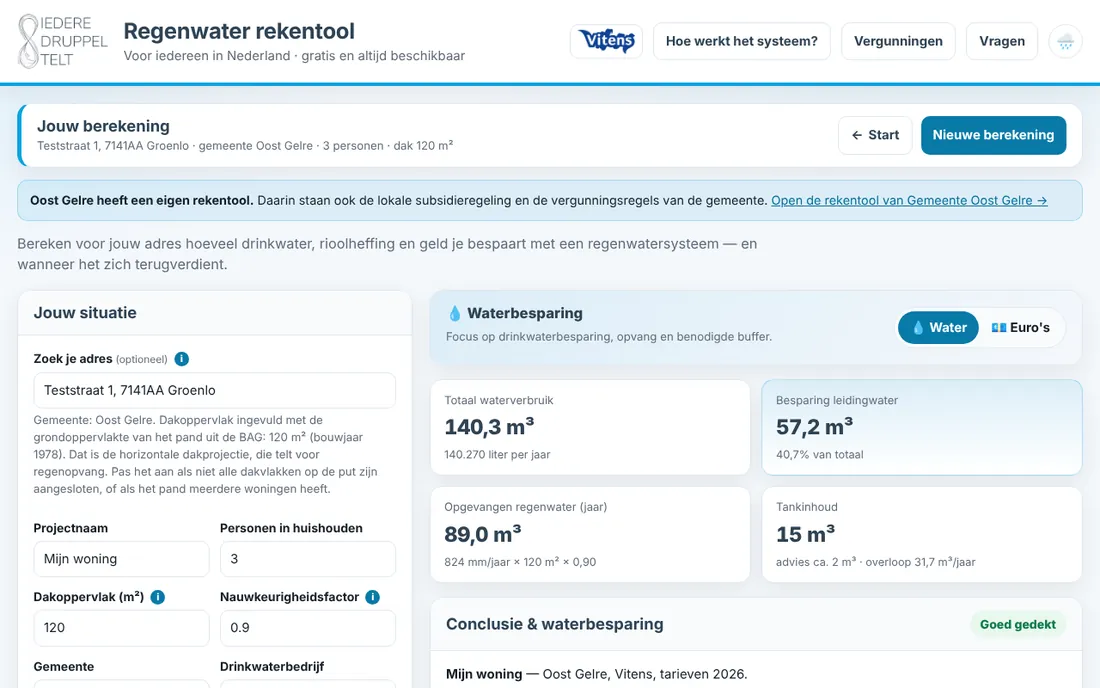Image resolution: width=1100 pixels, height=688 pixels.
Task: Switch results view to Euro's
Action: pos(1021,328)
